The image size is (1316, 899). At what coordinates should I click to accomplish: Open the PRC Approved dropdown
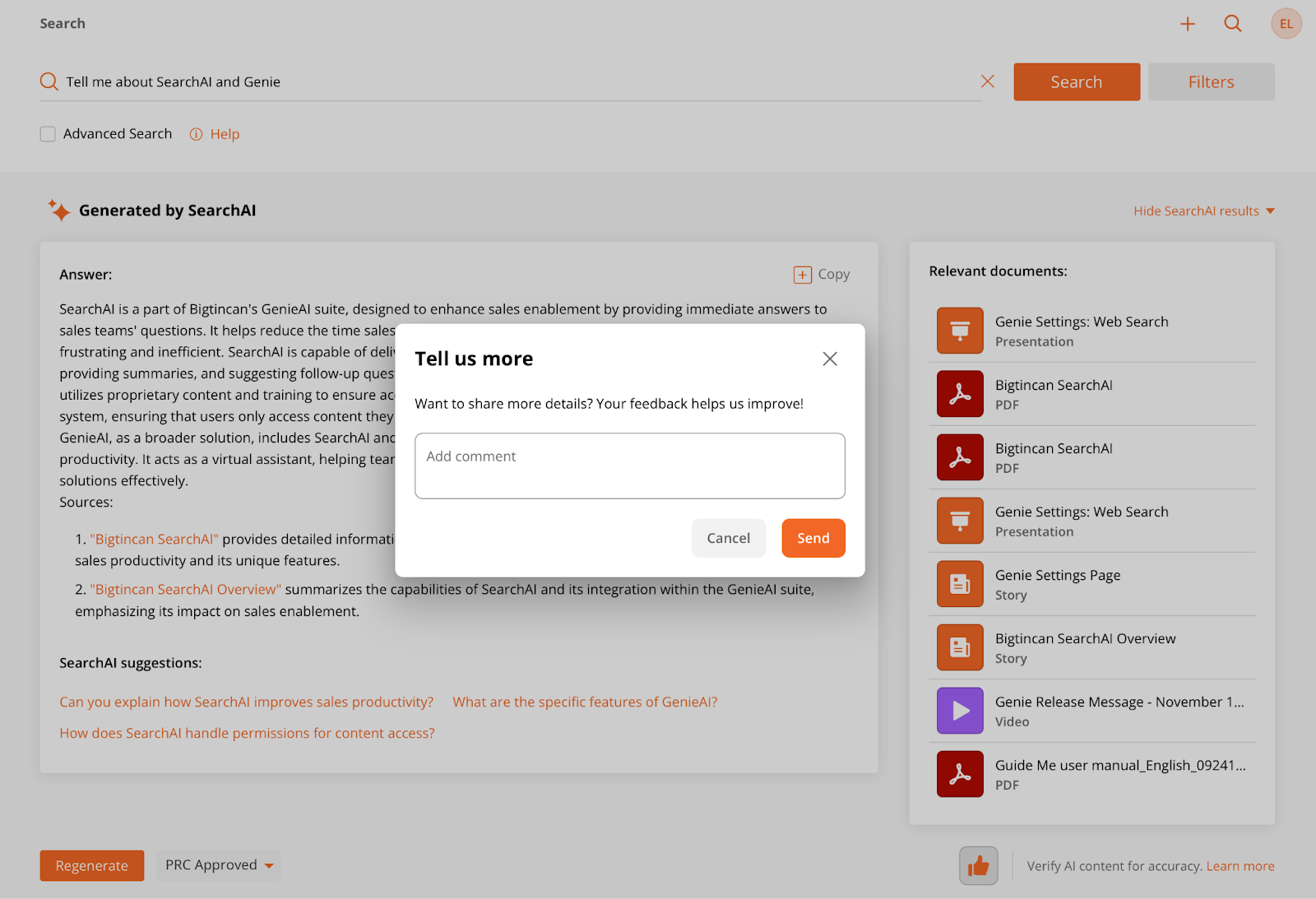pos(219,865)
